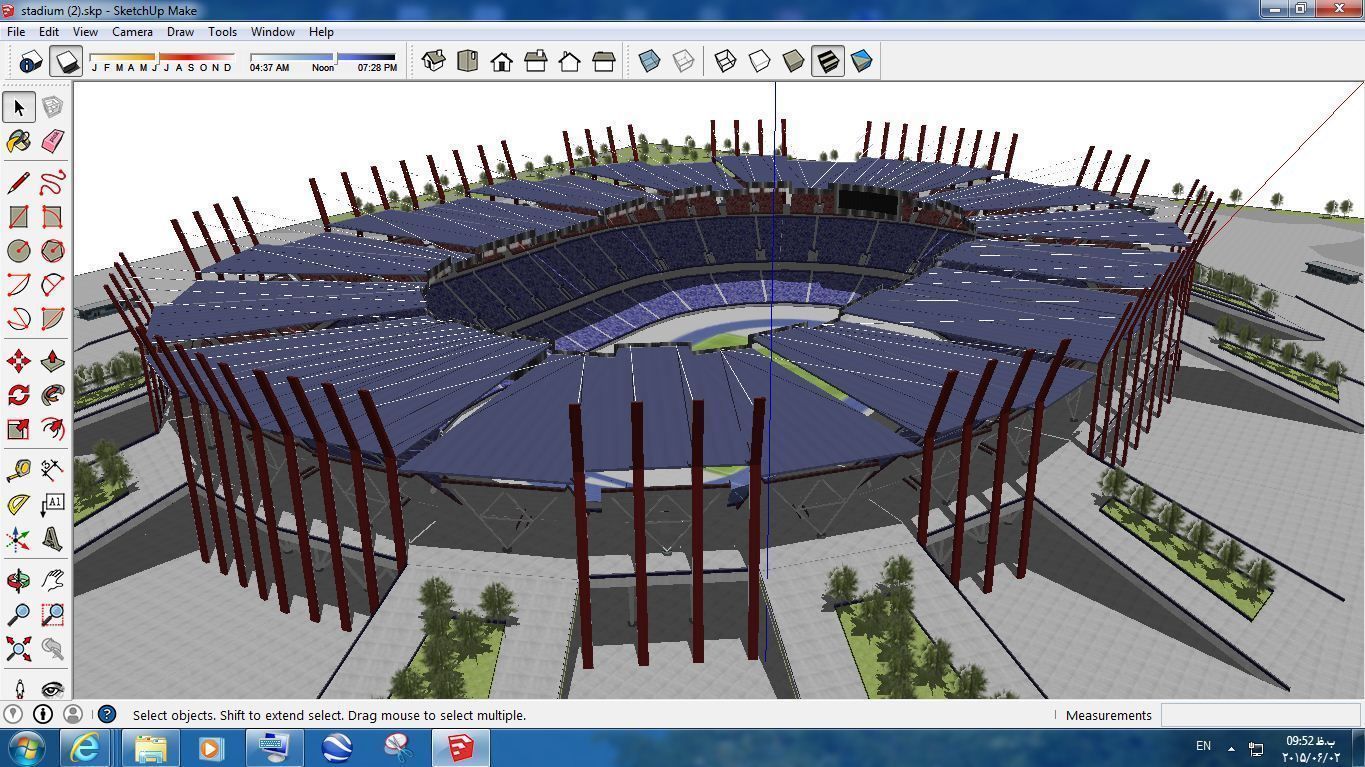This screenshot has height=767, width=1365.
Task: Switch to Back view
Action: click(569, 61)
